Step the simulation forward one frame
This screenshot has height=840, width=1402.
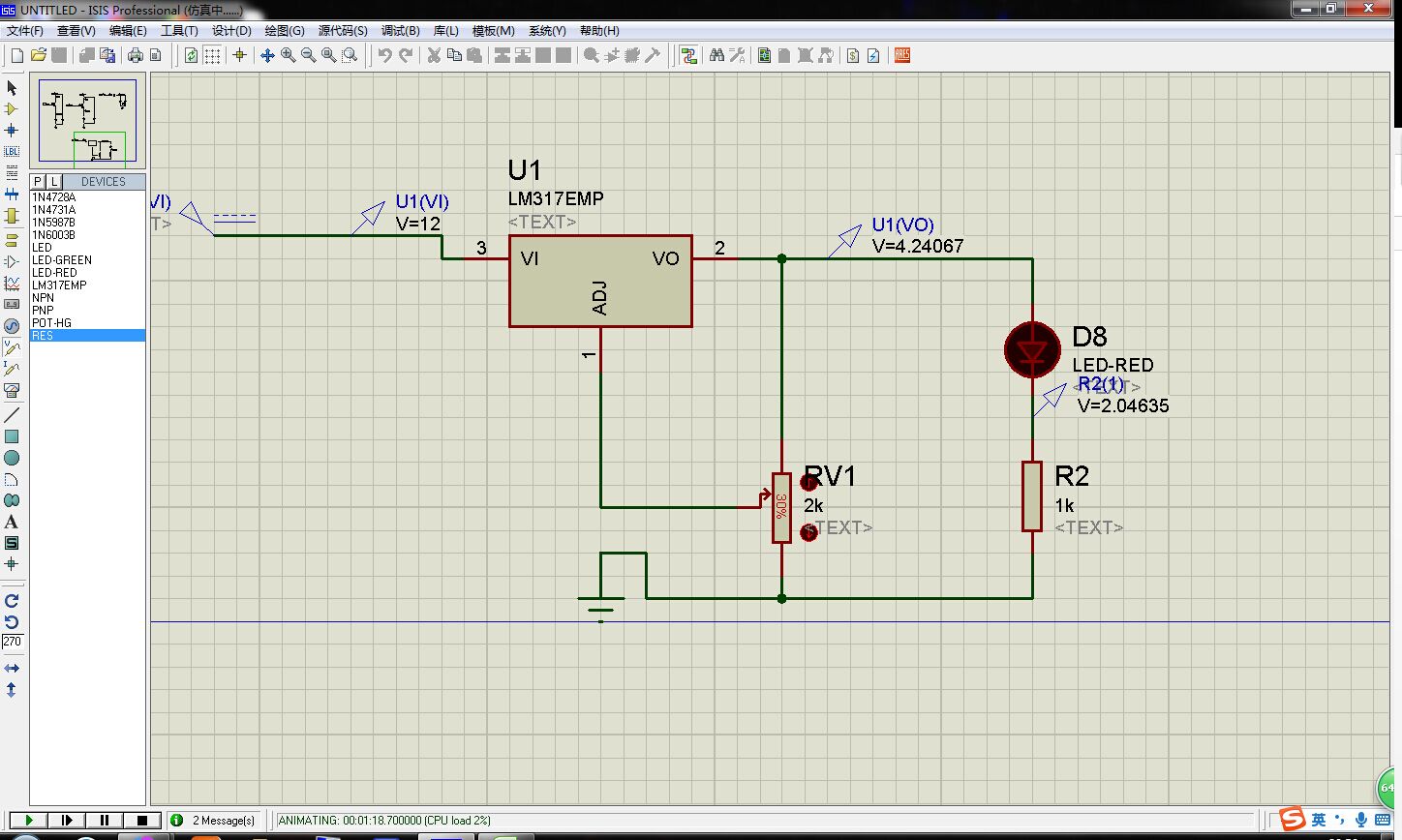(x=67, y=820)
